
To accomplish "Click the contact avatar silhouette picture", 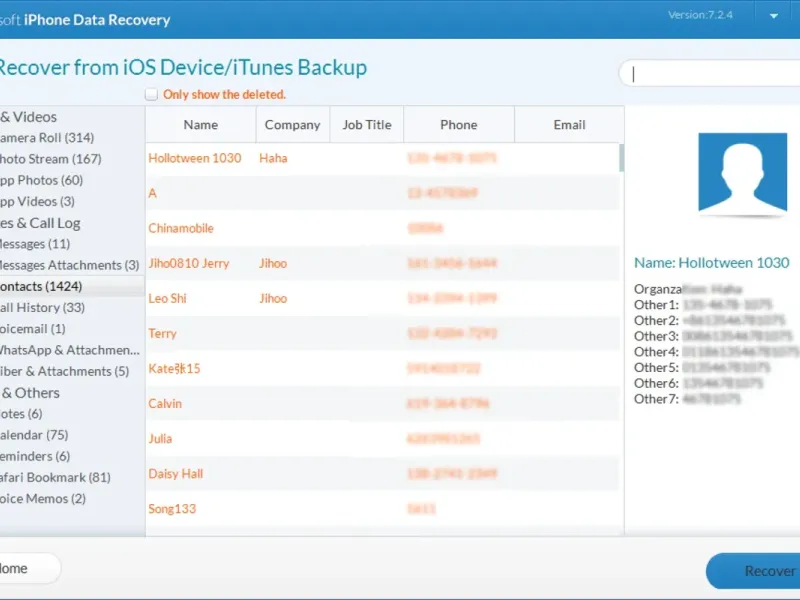I will pyautogui.click(x=742, y=173).
